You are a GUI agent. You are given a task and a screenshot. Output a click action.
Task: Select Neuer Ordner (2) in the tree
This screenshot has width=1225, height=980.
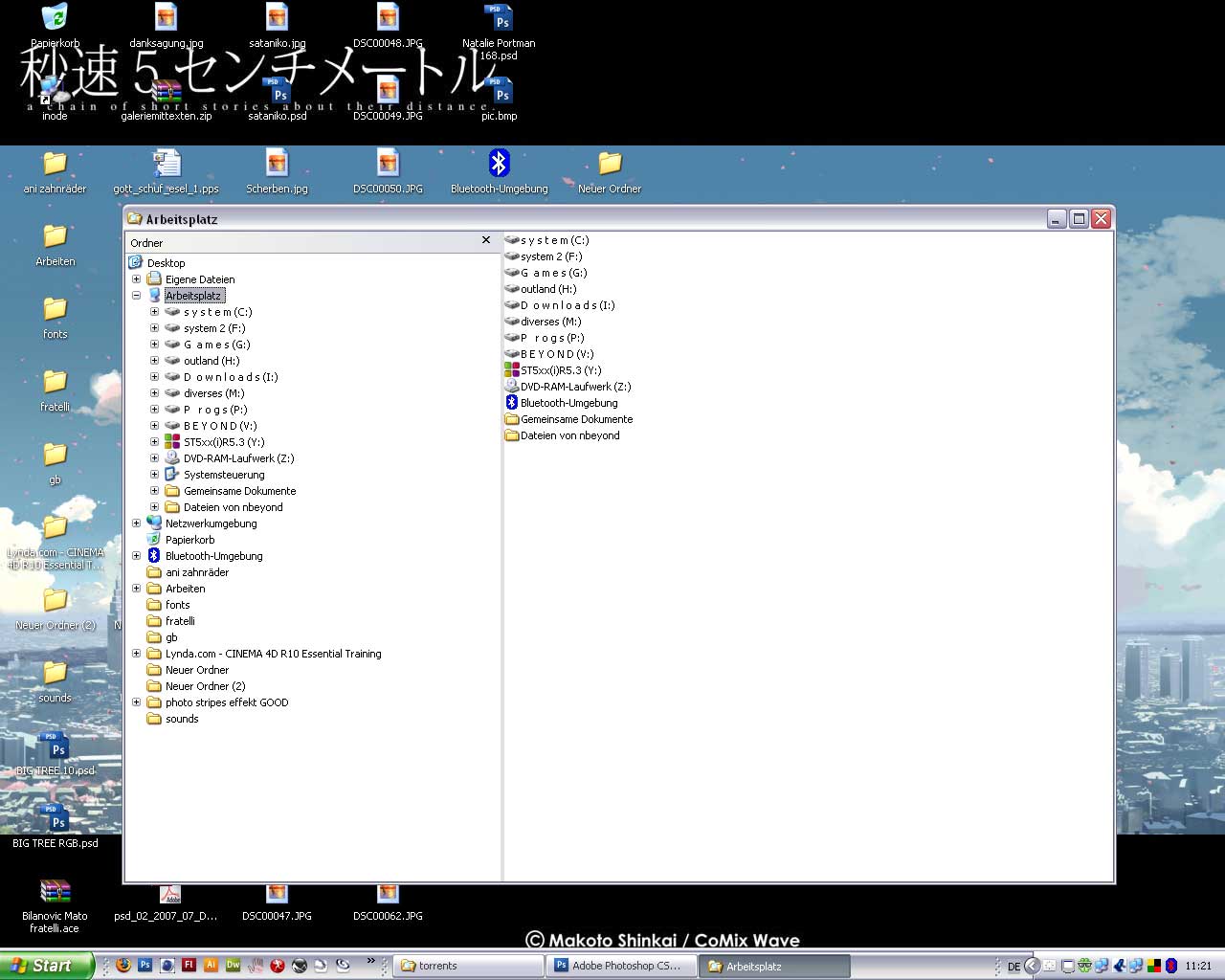click(205, 686)
